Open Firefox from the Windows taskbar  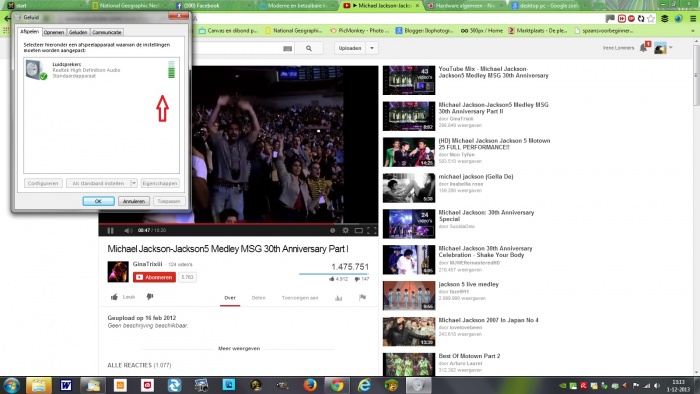tap(310, 385)
